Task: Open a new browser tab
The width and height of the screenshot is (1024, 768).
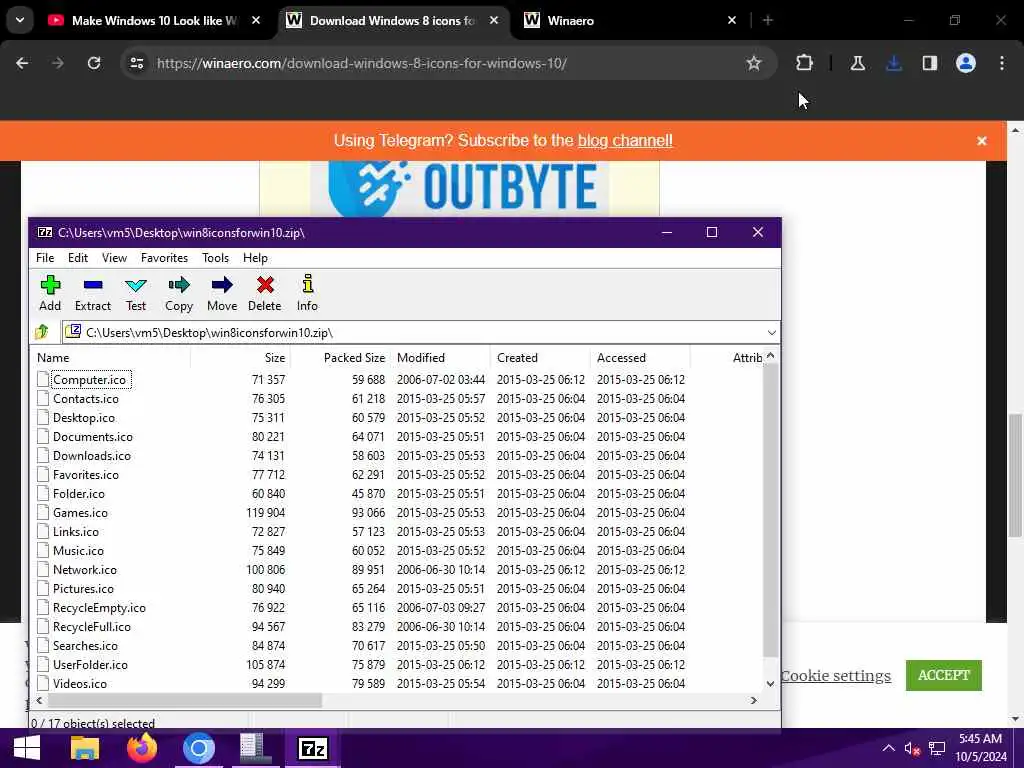Action: (768, 21)
